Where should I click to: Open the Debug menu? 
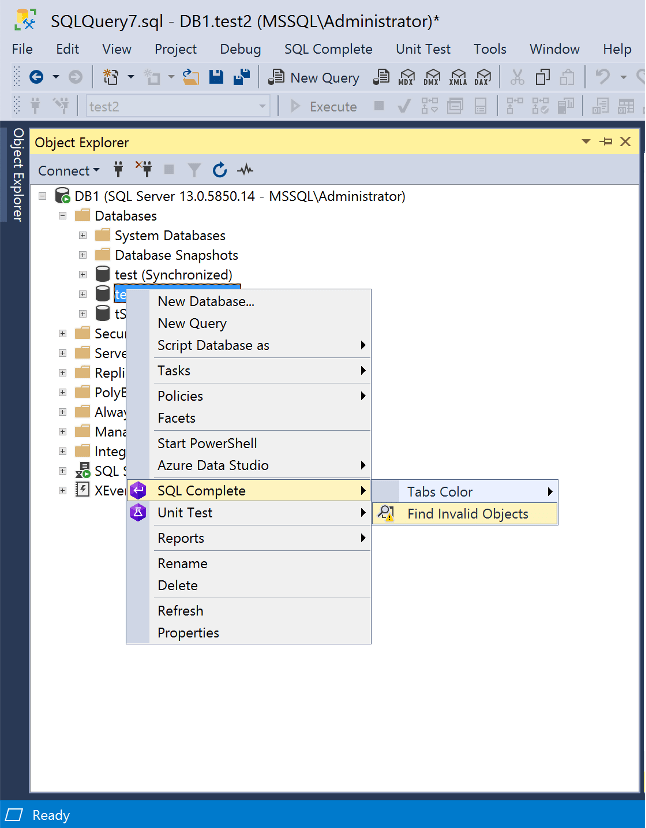240,49
